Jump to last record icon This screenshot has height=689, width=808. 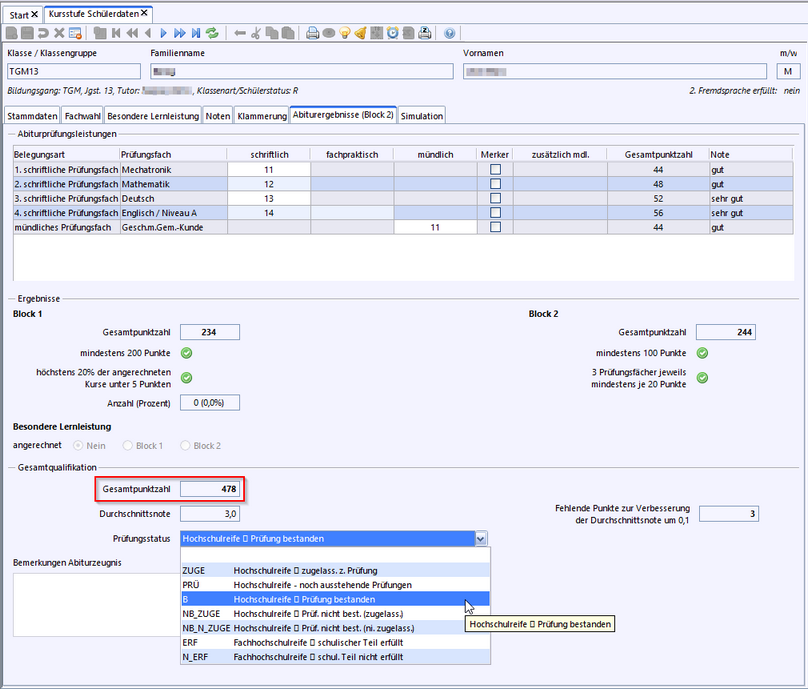coord(196,33)
